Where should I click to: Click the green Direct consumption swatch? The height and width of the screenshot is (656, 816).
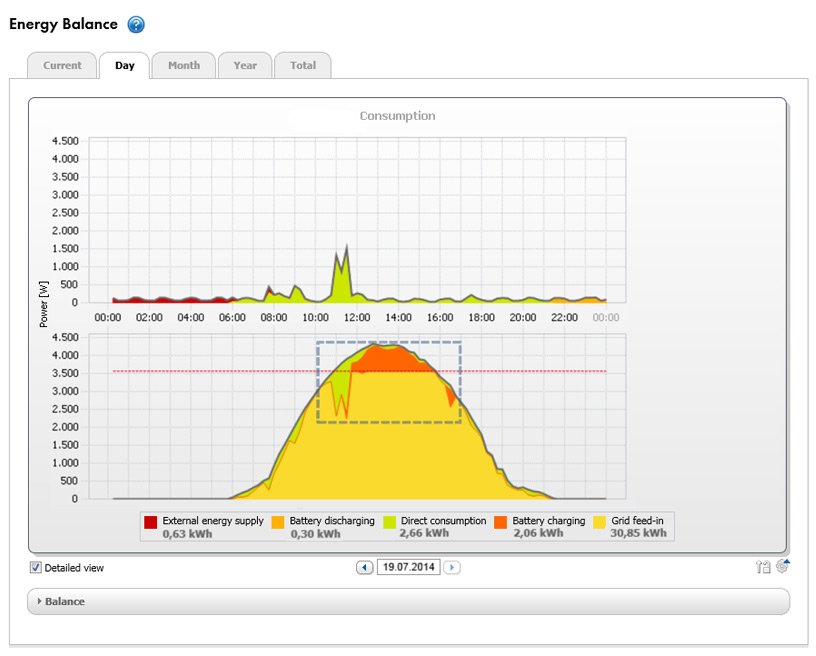(390, 522)
